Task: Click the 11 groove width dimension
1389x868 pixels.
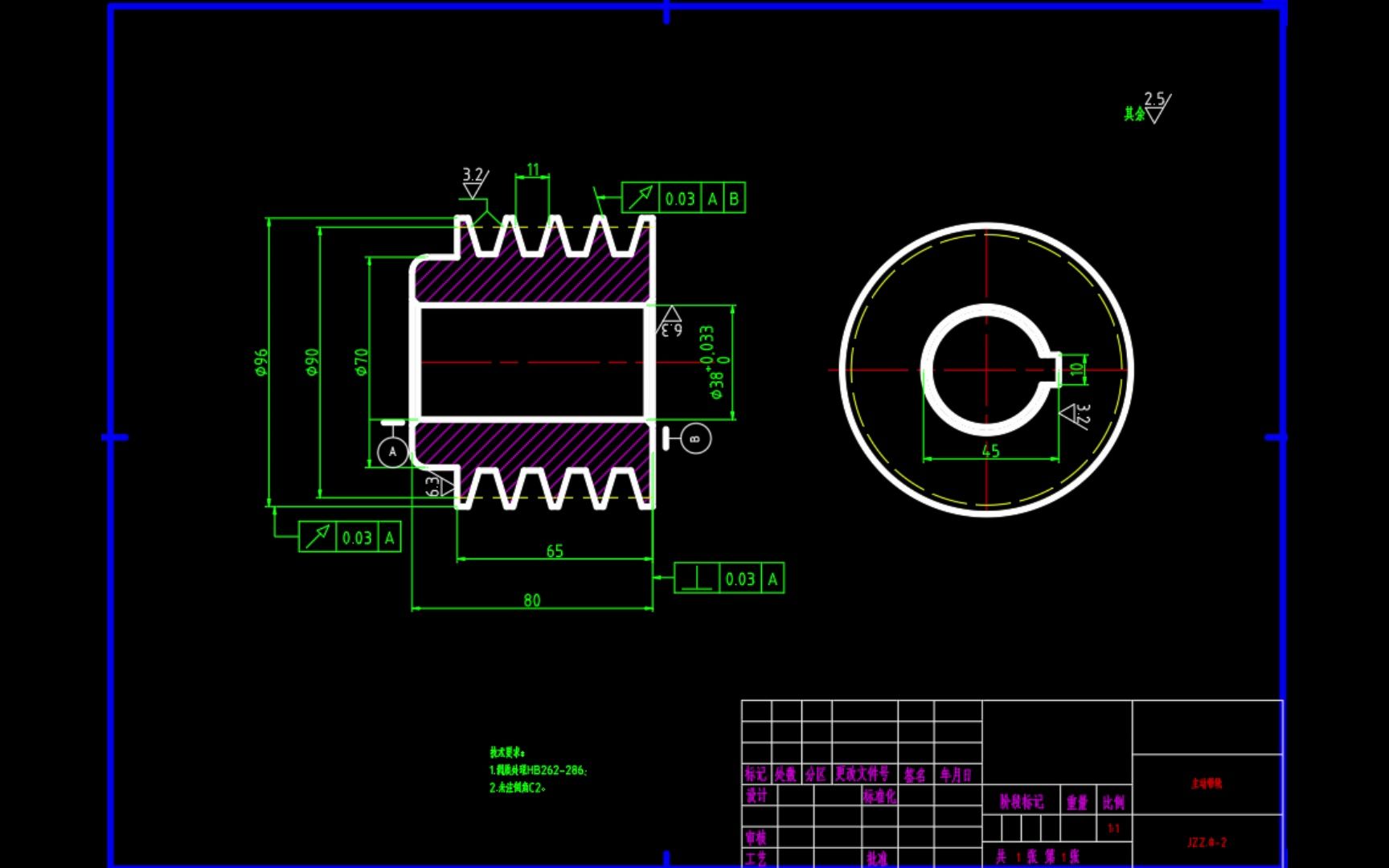Action: [533, 170]
